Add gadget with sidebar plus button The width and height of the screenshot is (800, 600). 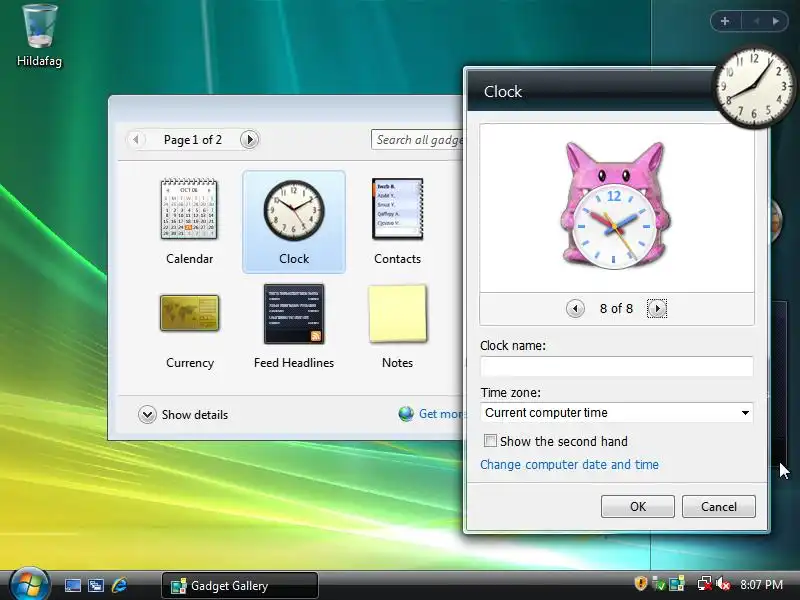point(725,21)
